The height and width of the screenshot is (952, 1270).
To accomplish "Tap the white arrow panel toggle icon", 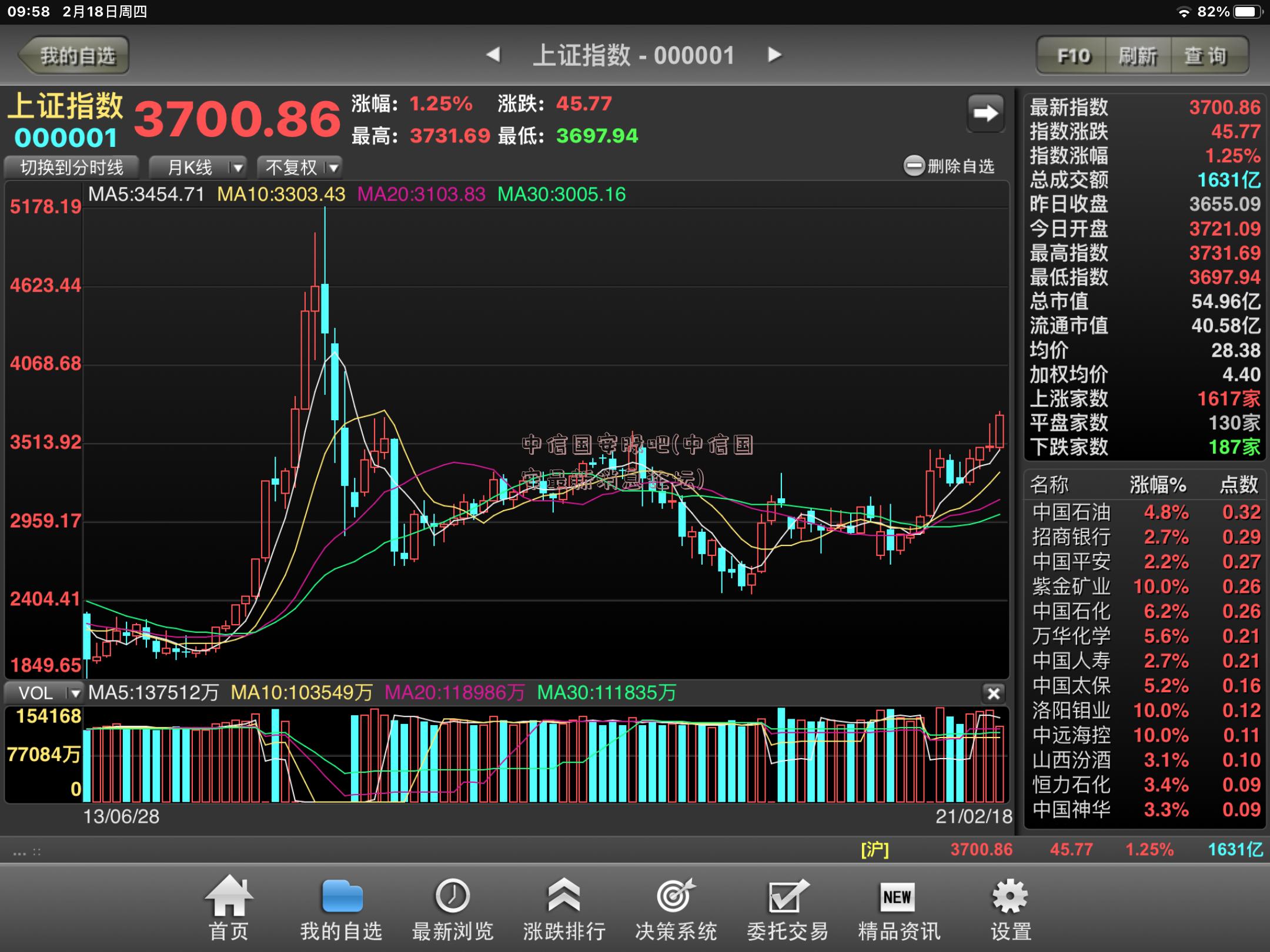I will pyautogui.click(x=986, y=113).
